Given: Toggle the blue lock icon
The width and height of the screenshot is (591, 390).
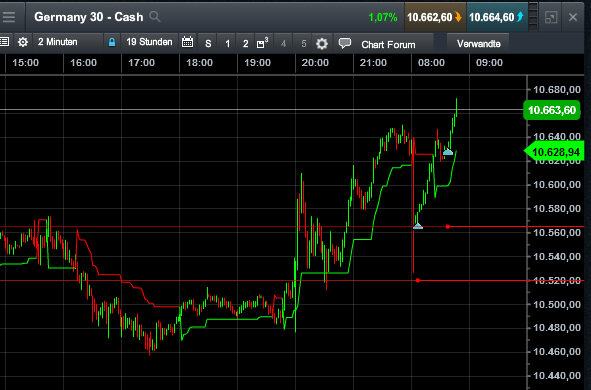Looking at the screenshot, I should (112, 42).
